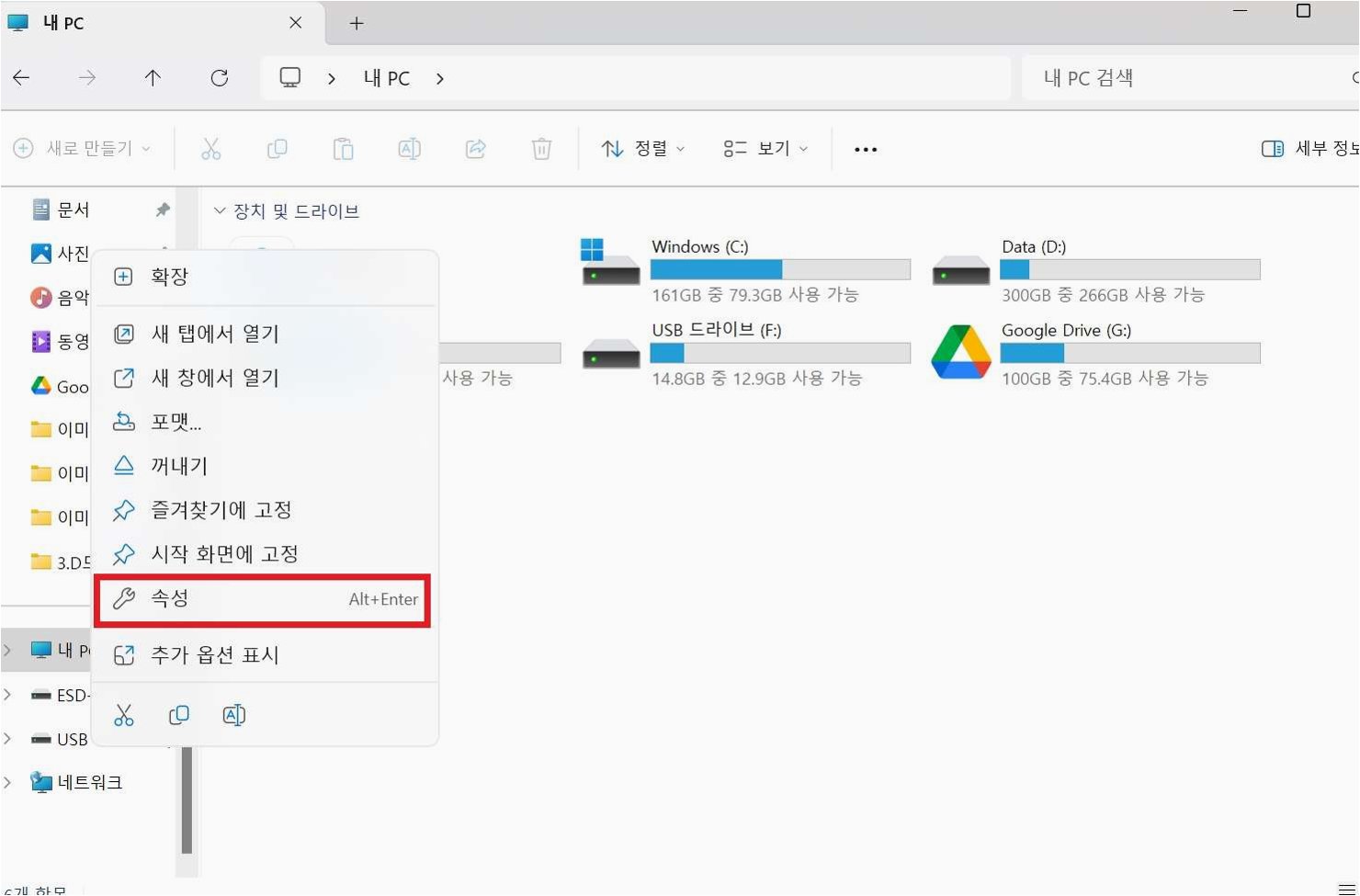The height and width of the screenshot is (896, 1360).
Task: Click the Forward navigation arrow
Action: tap(87, 78)
